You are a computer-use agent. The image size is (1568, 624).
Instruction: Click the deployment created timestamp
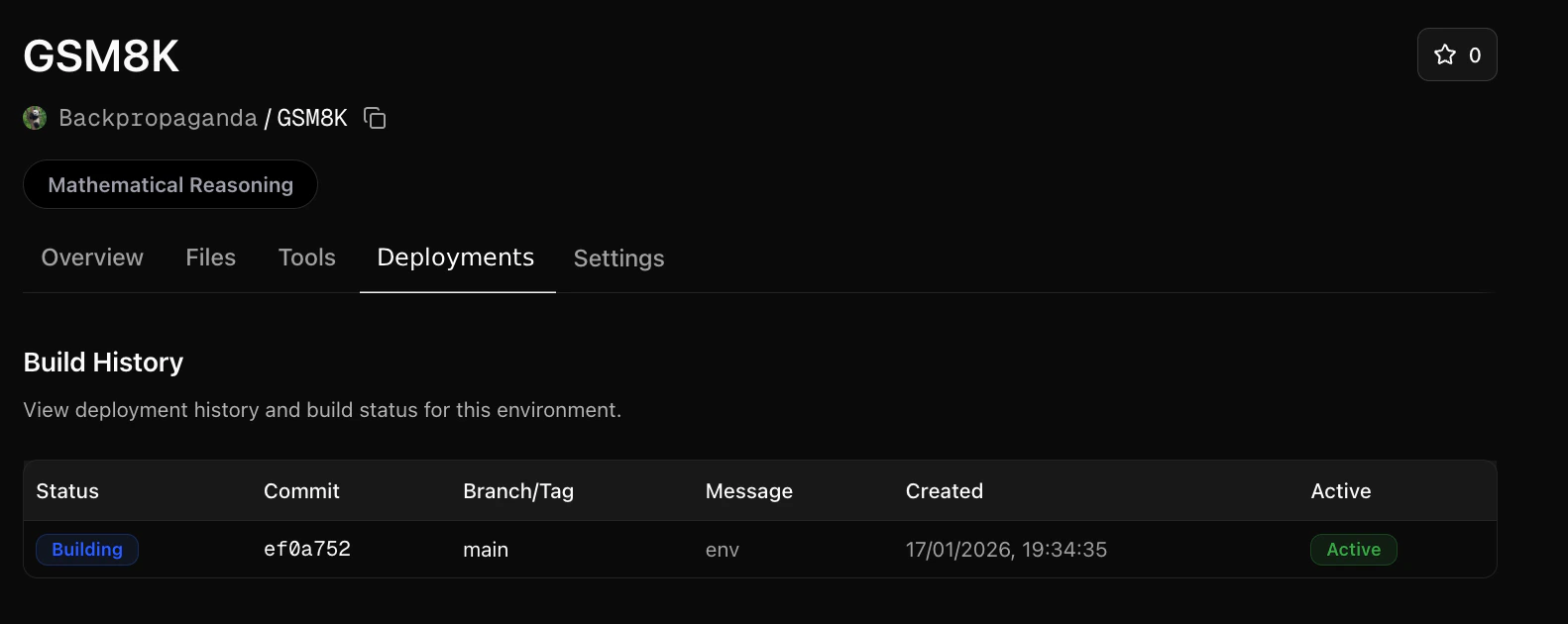[1007, 549]
